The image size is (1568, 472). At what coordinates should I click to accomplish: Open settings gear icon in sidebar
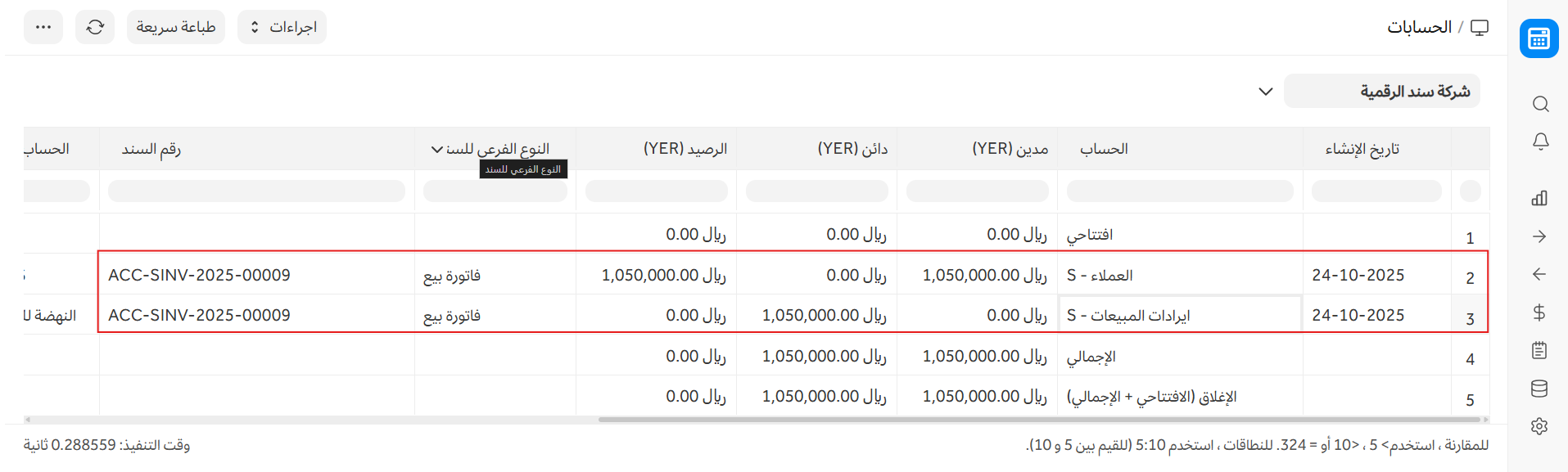[1539, 426]
